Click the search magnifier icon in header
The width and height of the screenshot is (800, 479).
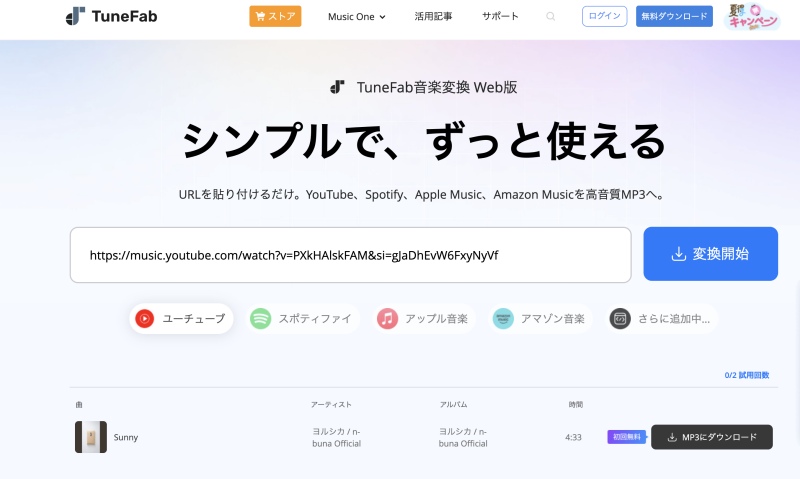click(551, 16)
